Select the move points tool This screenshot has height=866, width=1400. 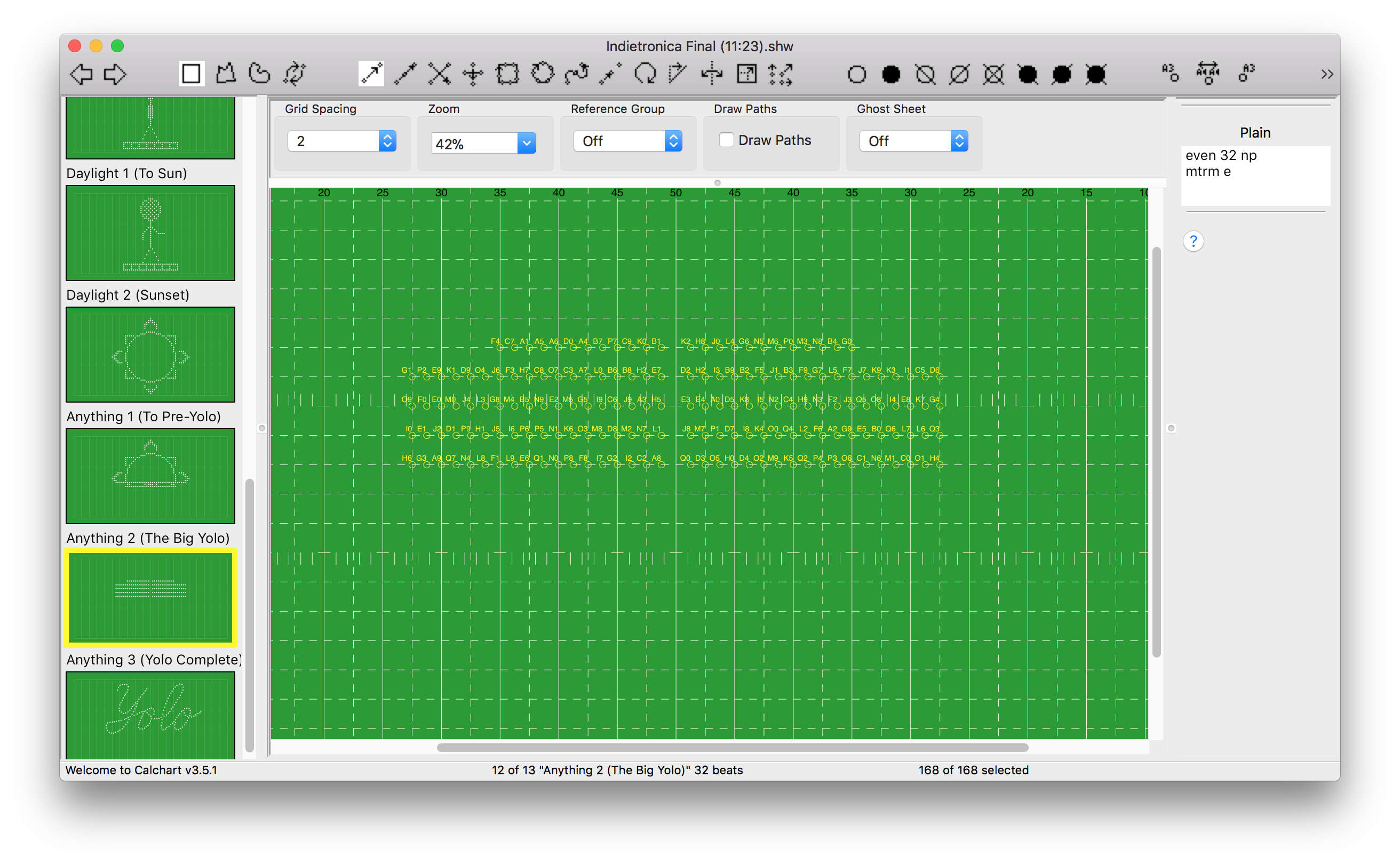click(473, 74)
